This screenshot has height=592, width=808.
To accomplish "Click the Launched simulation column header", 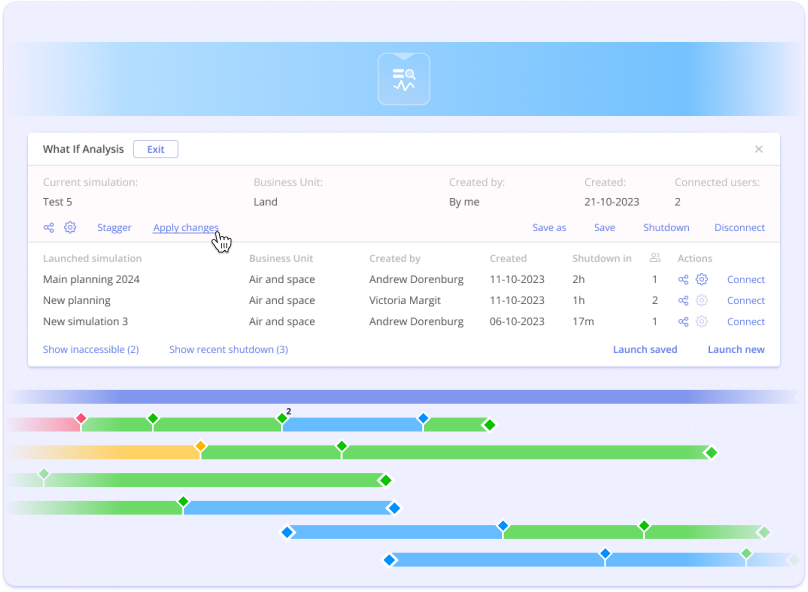I will 92,258.
